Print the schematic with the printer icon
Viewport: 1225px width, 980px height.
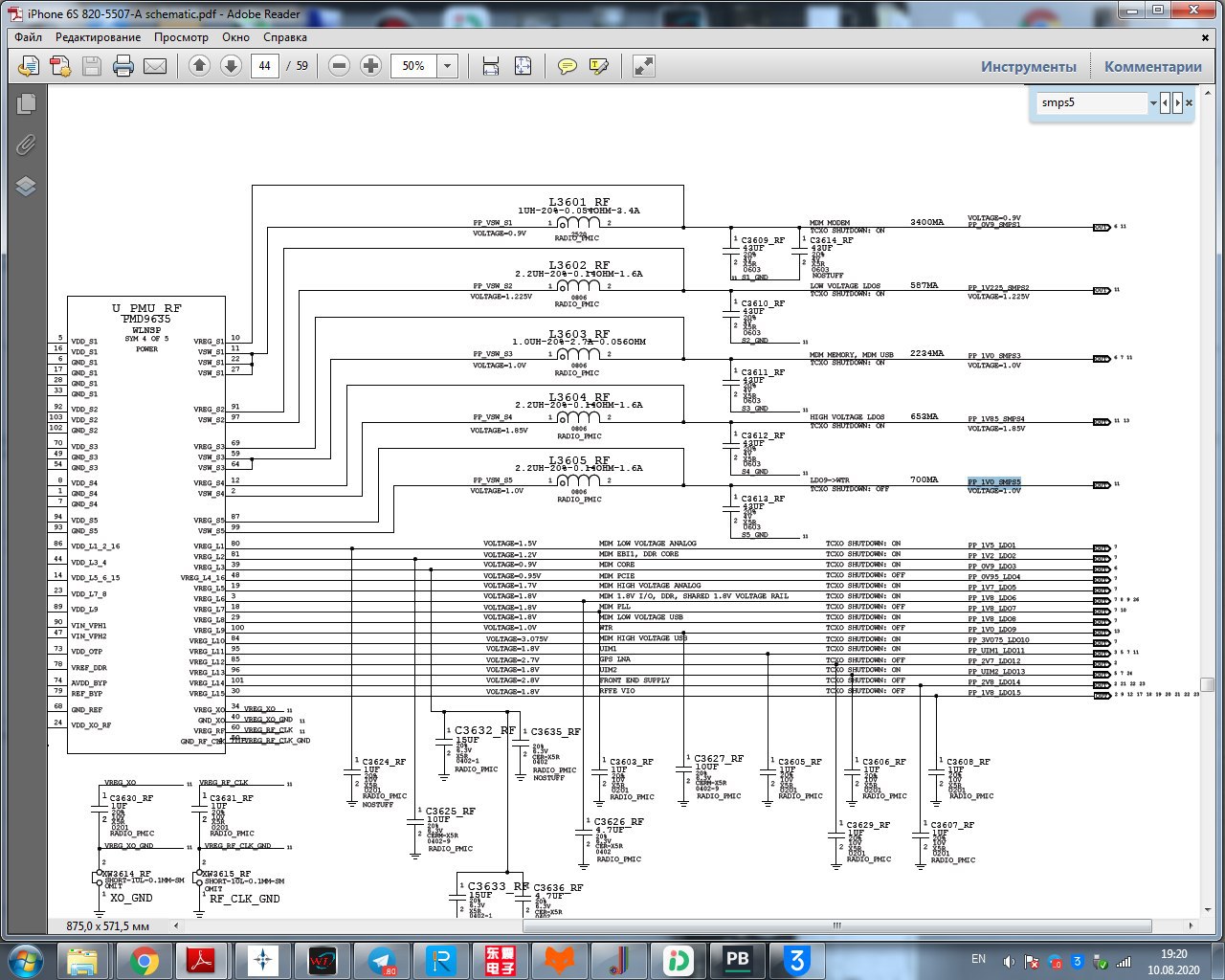click(123, 66)
